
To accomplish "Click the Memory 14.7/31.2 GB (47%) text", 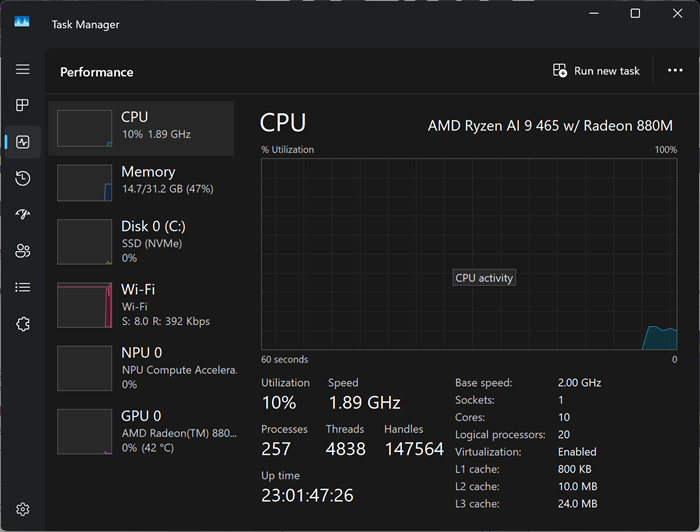I will pos(168,189).
